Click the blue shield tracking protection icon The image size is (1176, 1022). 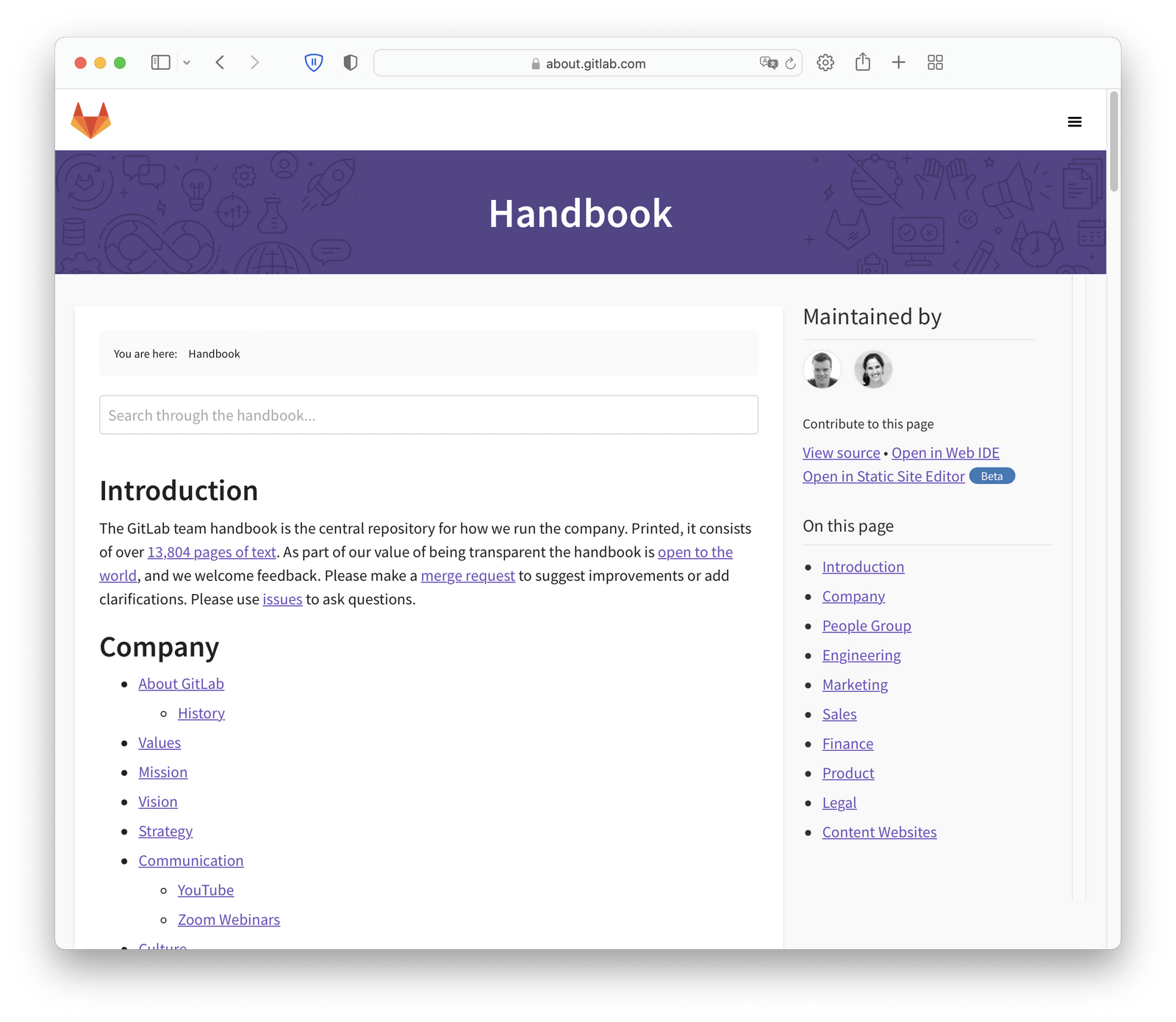click(x=314, y=62)
